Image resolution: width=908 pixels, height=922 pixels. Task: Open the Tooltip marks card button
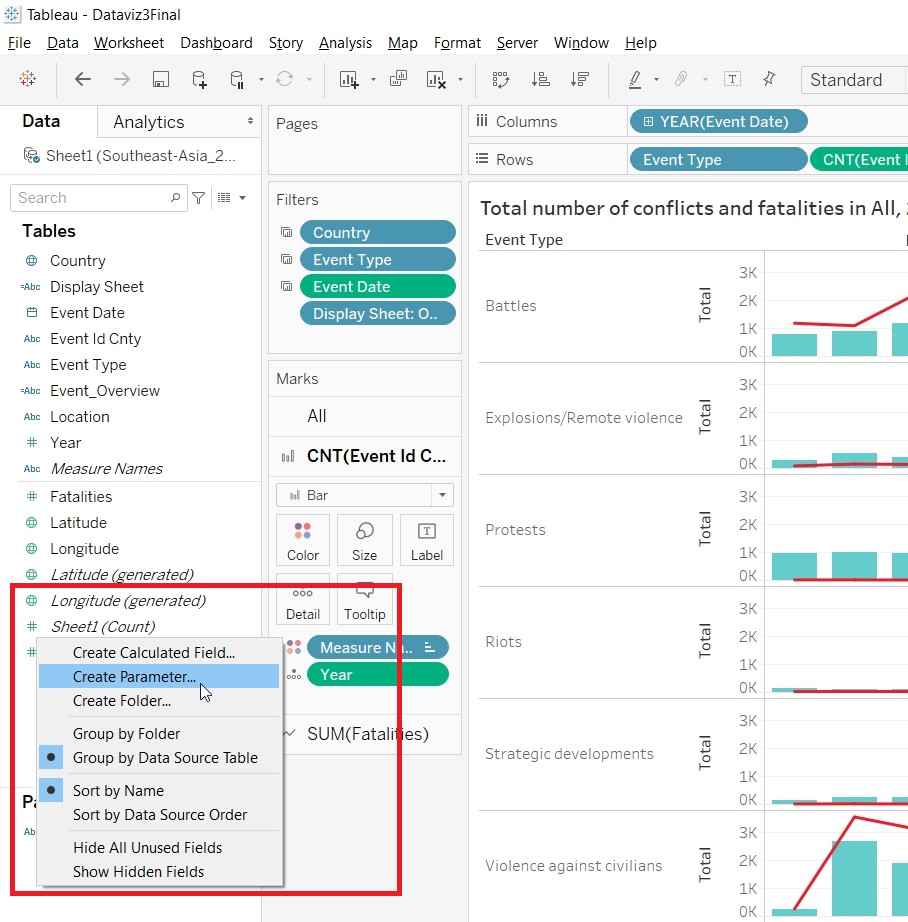click(x=364, y=601)
